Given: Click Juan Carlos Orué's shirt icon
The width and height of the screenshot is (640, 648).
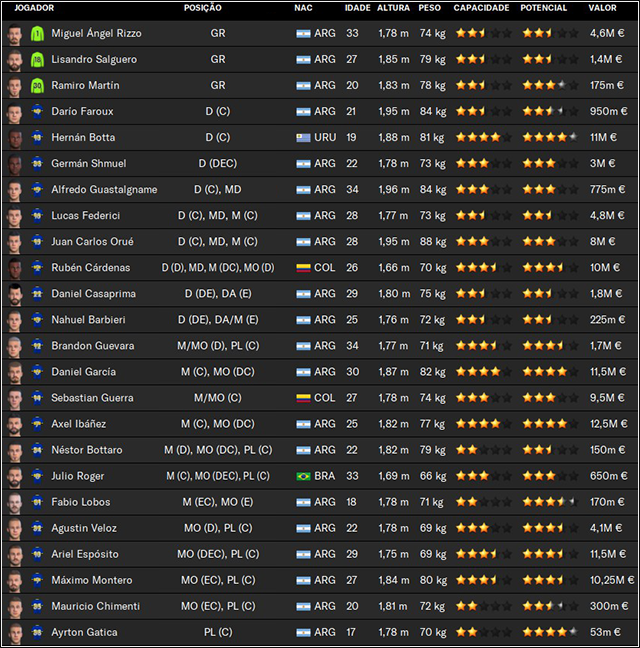Looking at the screenshot, I should coord(37,242).
